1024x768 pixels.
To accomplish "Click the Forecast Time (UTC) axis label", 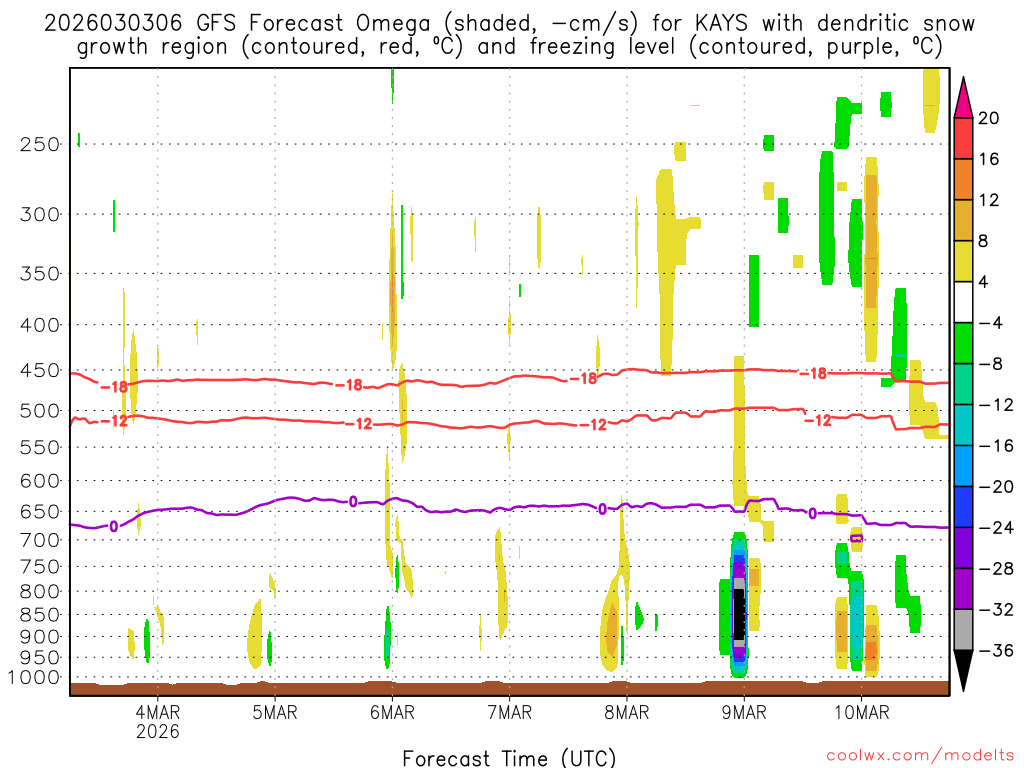I will (509, 758).
